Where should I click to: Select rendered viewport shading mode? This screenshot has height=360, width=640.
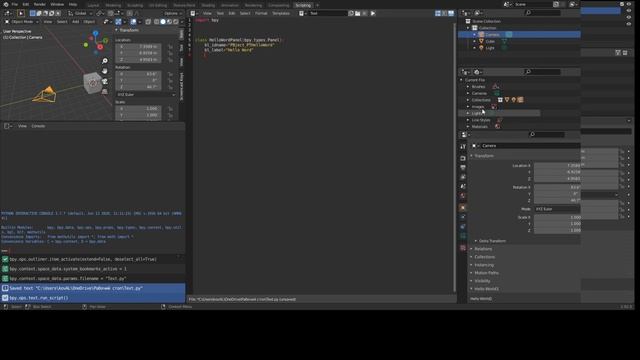[x=176, y=22]
